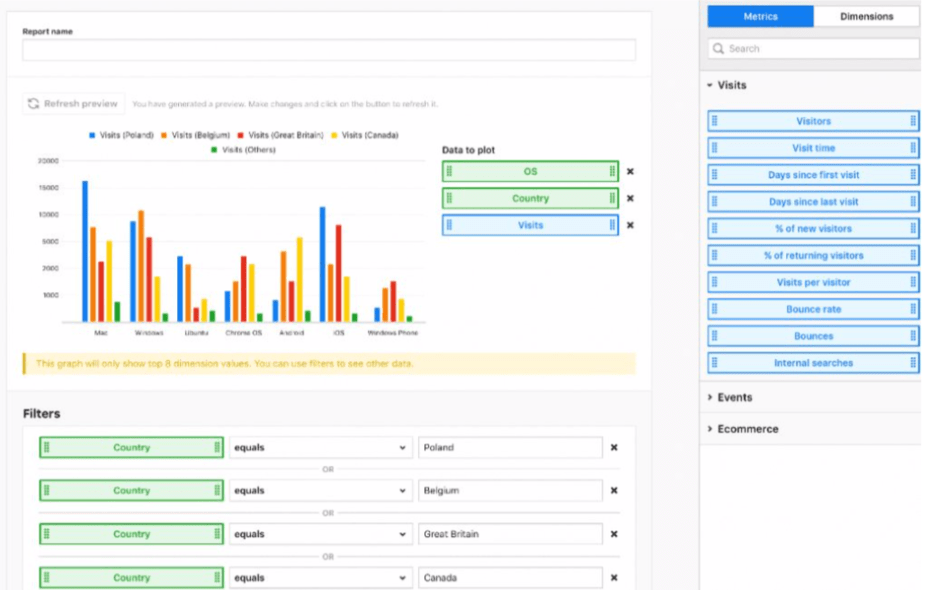This screenshot has height=590, width=930.
Task: Expand the Ecommerce metrics group
Action: [747, 429]
